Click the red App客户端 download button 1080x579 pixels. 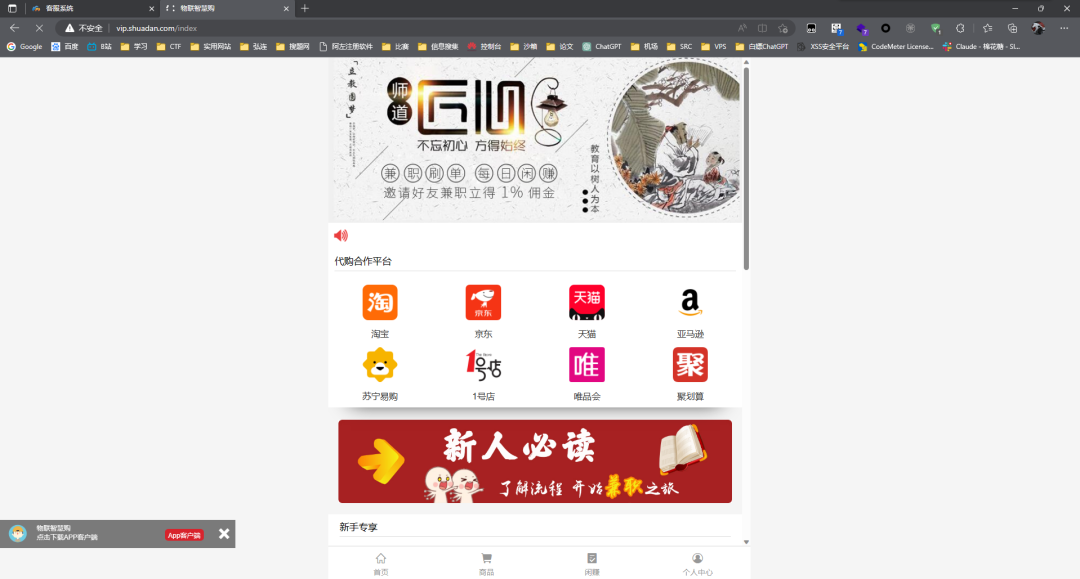(184, 535)
